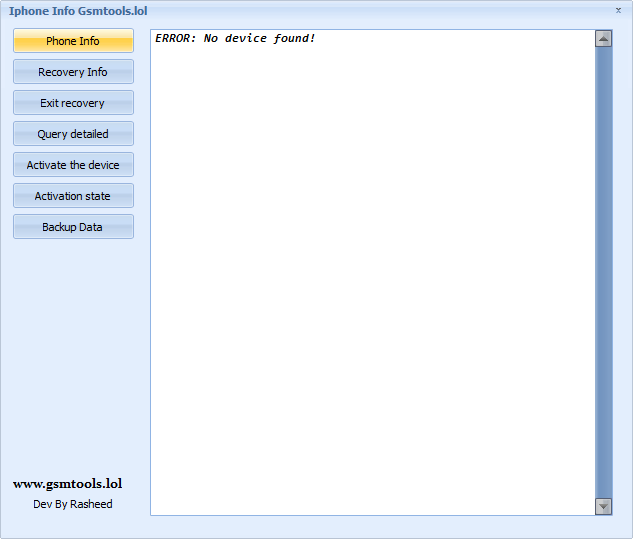Click the vertical scrollbar thumb
Image resolution: width=633 pixels, height=539 pixels.
[603, 270]
